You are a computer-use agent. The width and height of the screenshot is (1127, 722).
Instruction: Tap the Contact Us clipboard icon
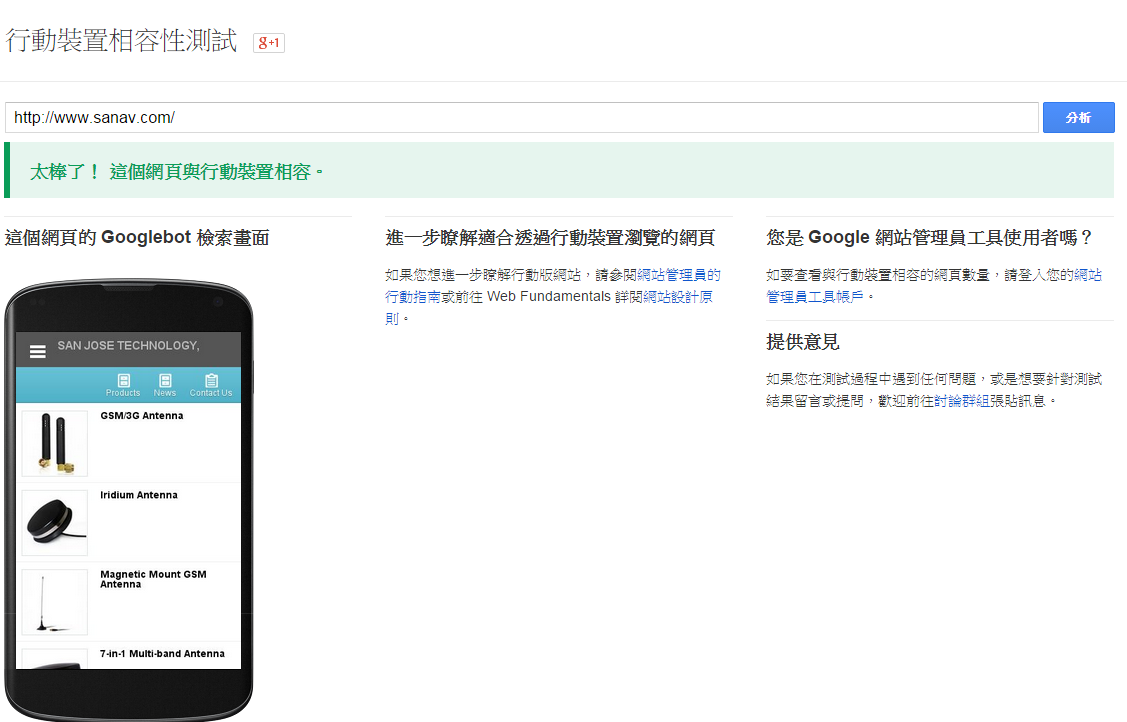pyautogui.click(x=211, y=381)
